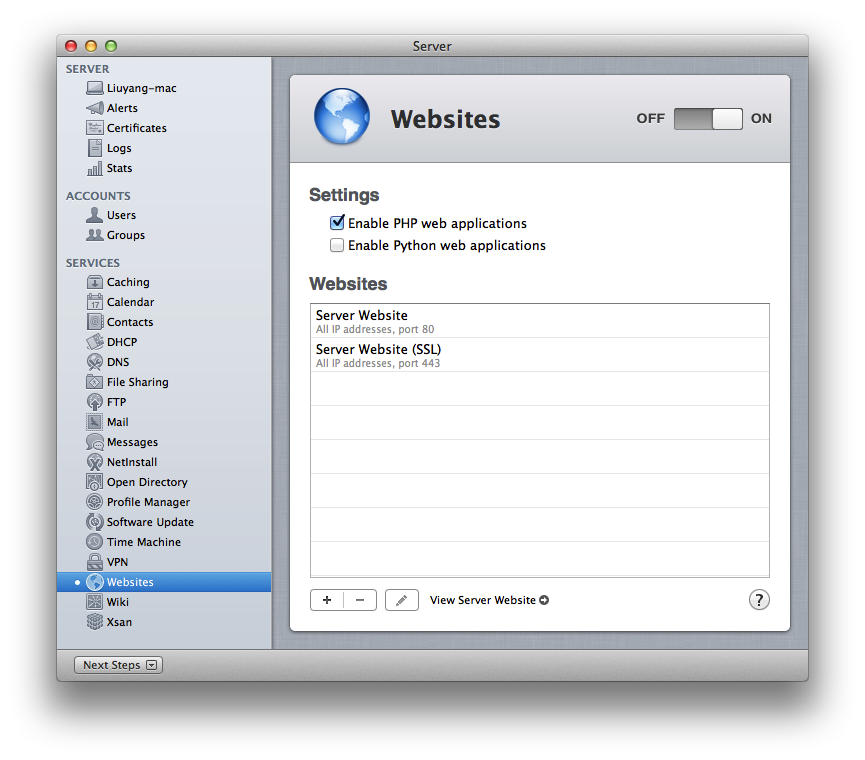The image size is (865, 760).
Task: Select the Time Machine clock icon
Action: (95, 542)
